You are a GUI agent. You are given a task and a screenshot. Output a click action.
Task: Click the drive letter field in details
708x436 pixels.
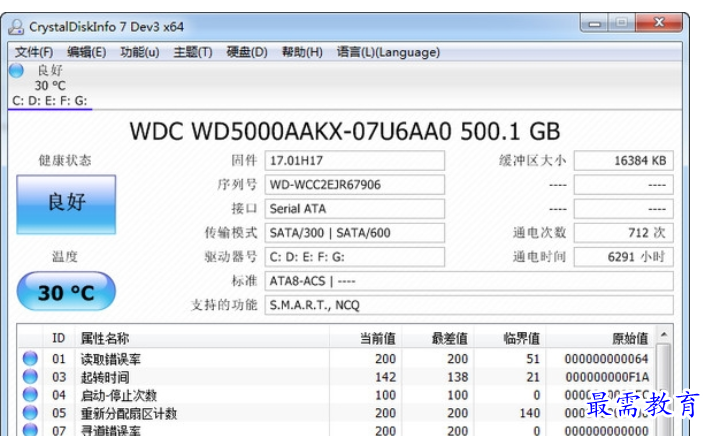(354, 257)
